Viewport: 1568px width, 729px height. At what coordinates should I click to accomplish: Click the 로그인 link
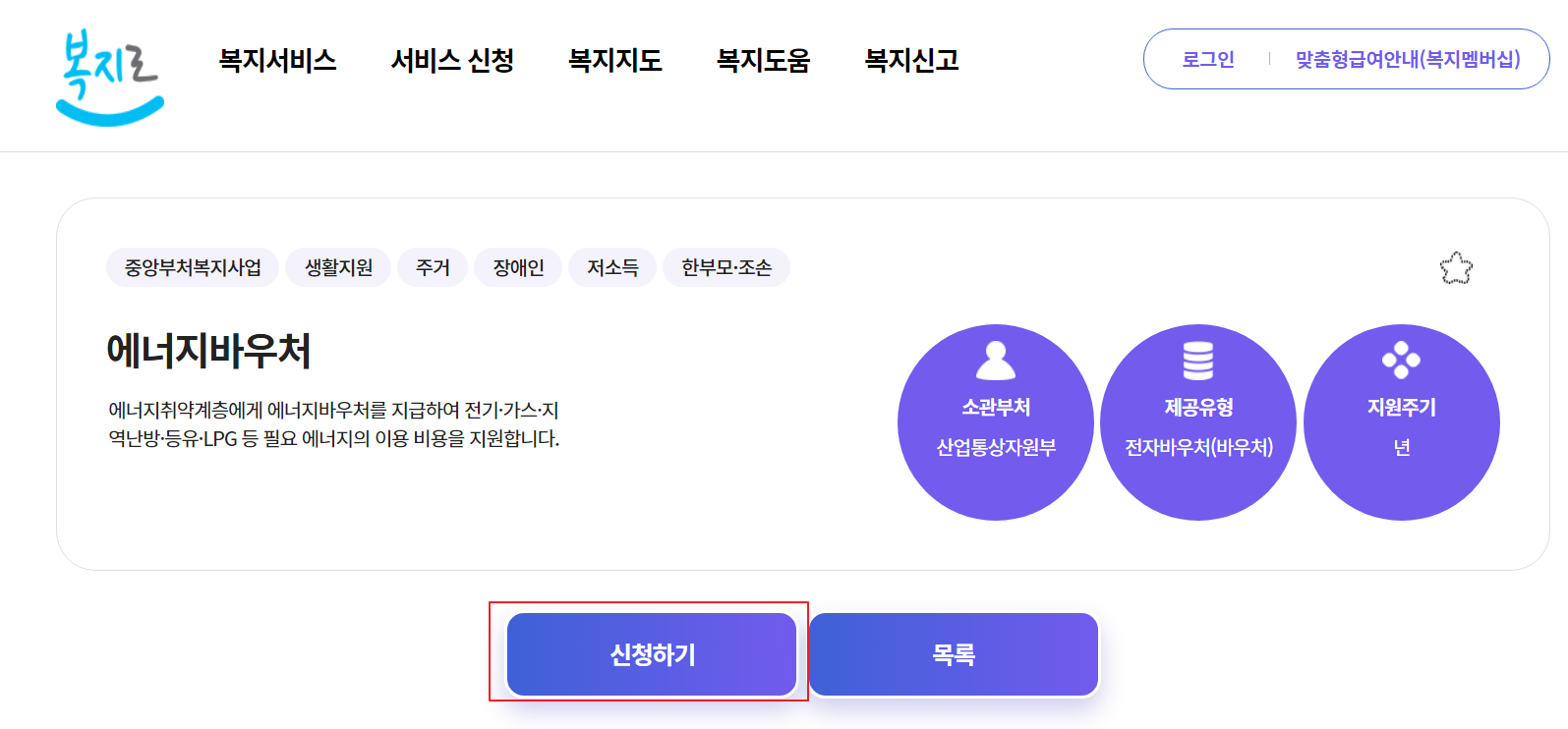point(1208,60)
